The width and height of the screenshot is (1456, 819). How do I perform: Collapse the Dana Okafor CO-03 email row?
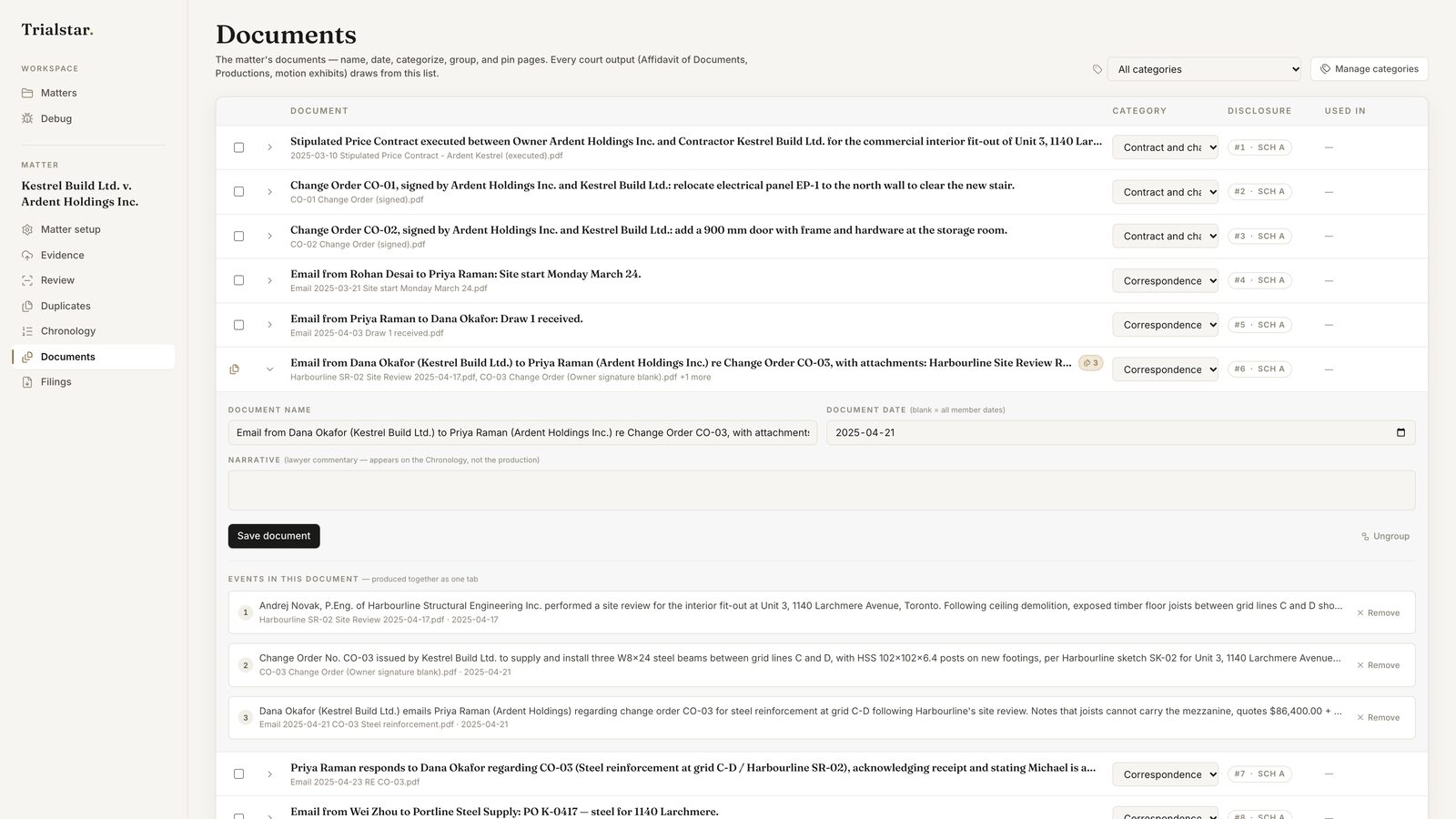(x=269, y=369)
